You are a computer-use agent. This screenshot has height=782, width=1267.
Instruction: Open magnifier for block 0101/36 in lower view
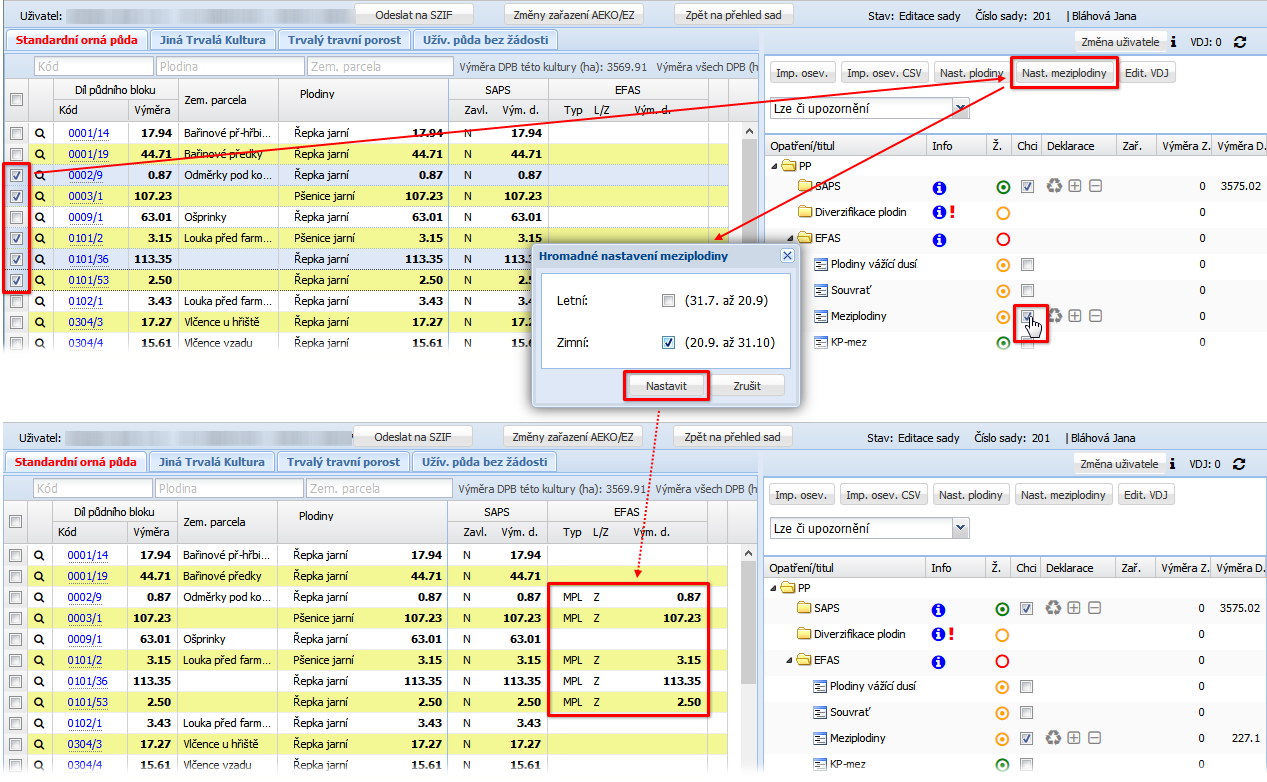(x=41, y=681)
